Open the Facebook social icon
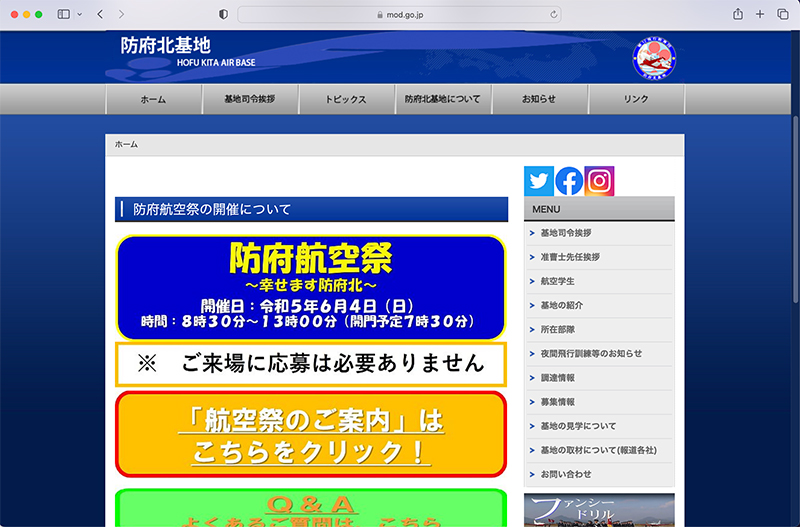800x527 pixels. click(569, 181)
